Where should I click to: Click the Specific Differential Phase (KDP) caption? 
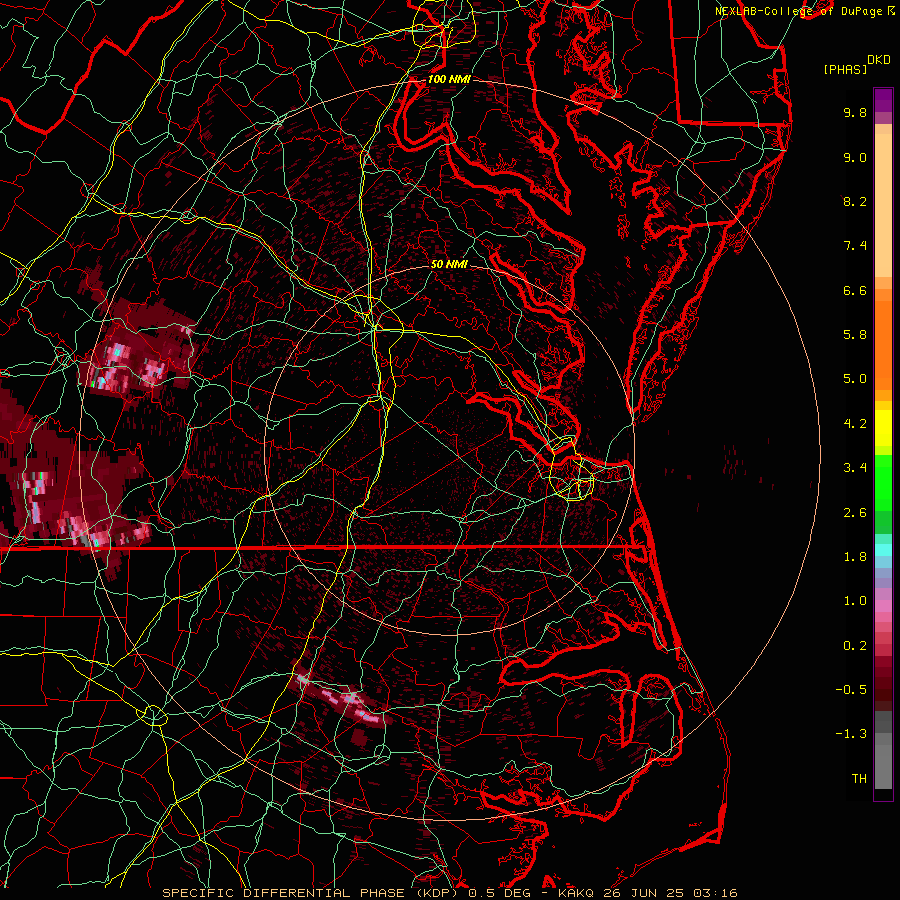[x=313, y=893]
